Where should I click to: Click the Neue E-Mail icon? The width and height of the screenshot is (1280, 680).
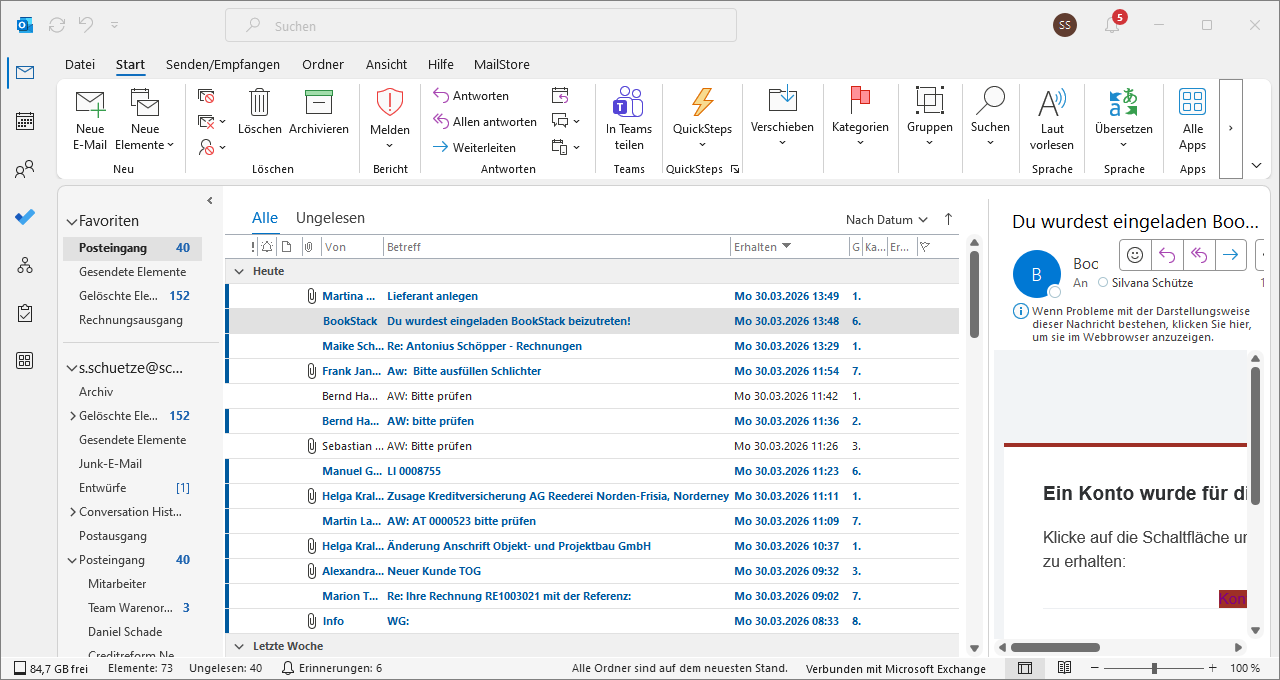click(x=90, y=103)
